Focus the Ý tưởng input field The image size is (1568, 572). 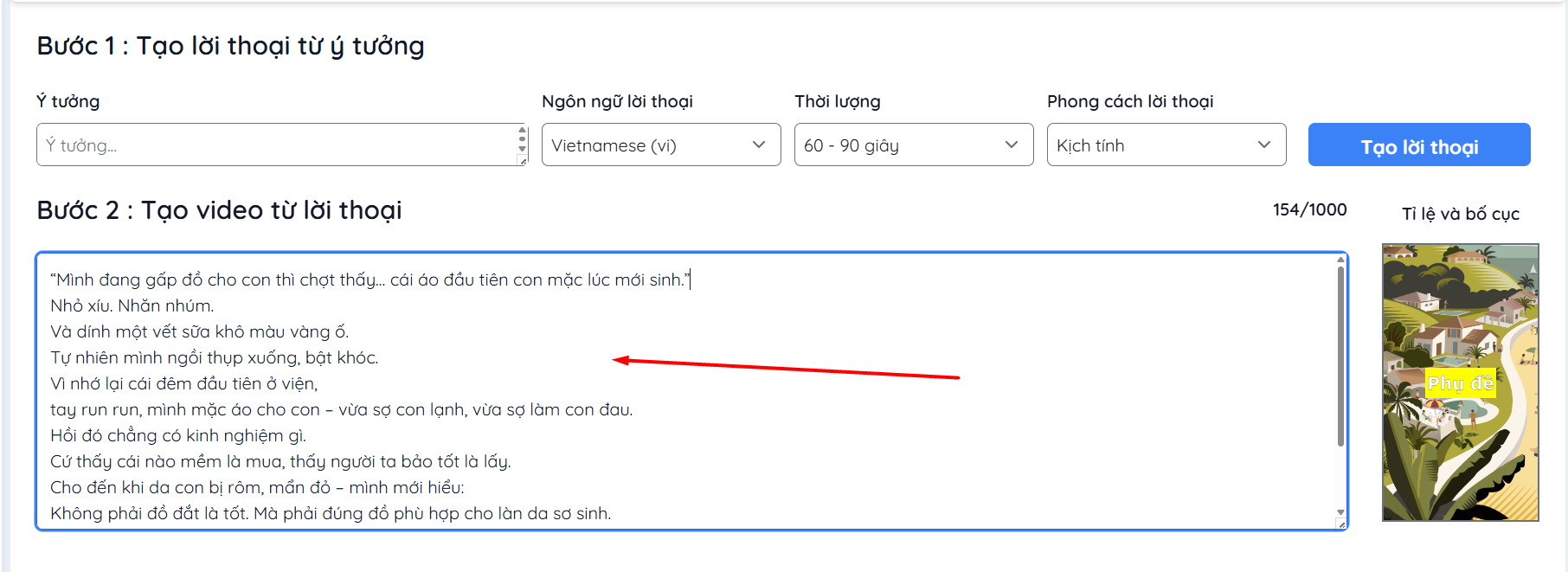[277, 145]
